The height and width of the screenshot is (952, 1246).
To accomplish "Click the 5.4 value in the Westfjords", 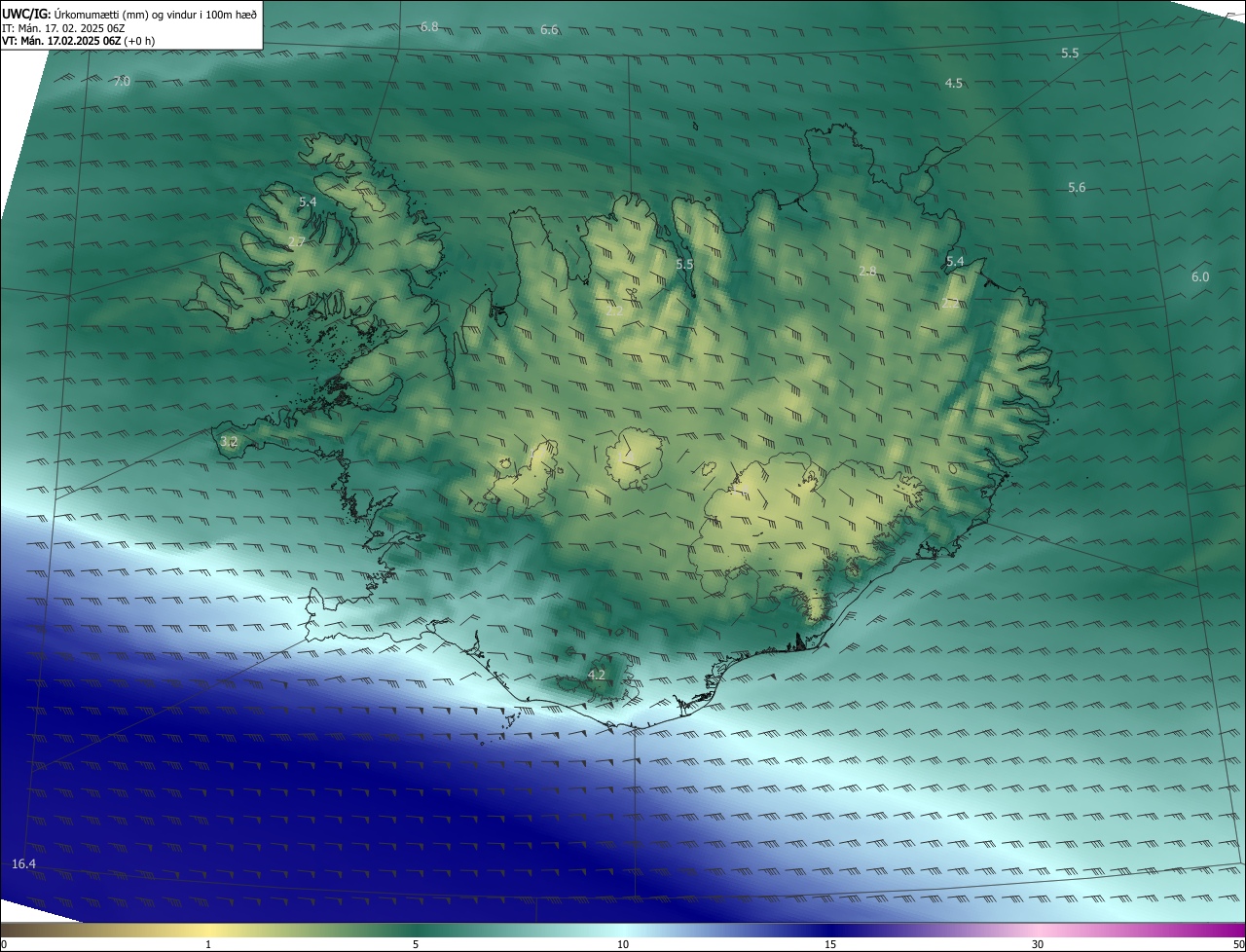I will 308,202.
